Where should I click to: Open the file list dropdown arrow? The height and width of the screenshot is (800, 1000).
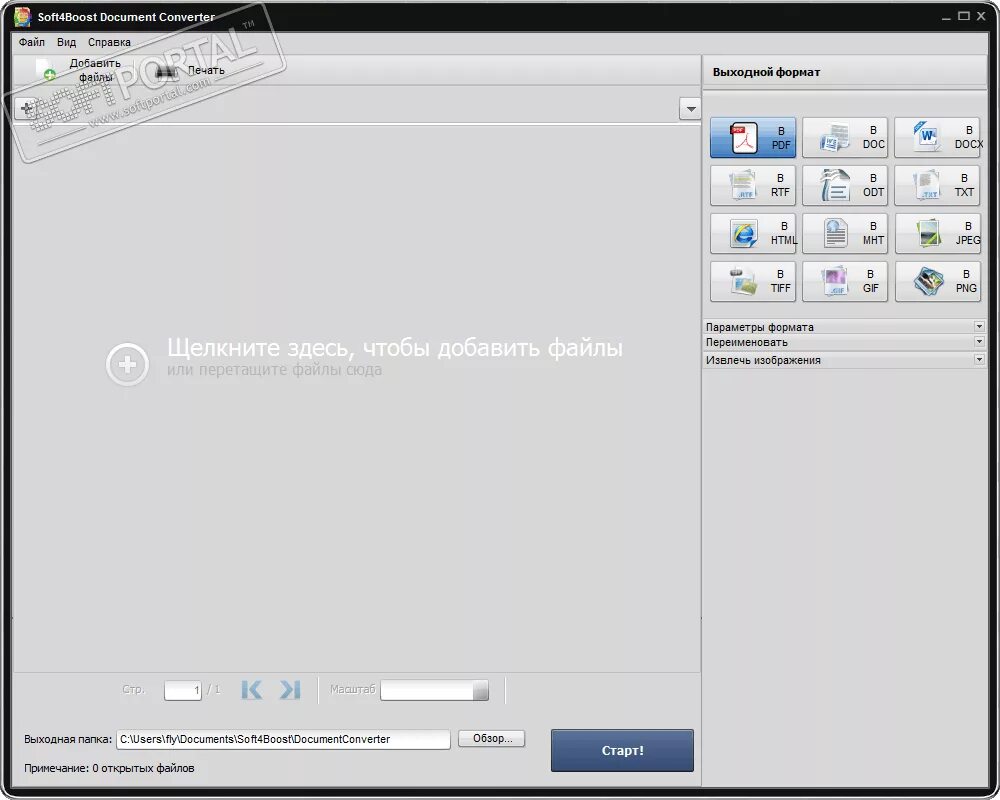[x=690, y=108]
